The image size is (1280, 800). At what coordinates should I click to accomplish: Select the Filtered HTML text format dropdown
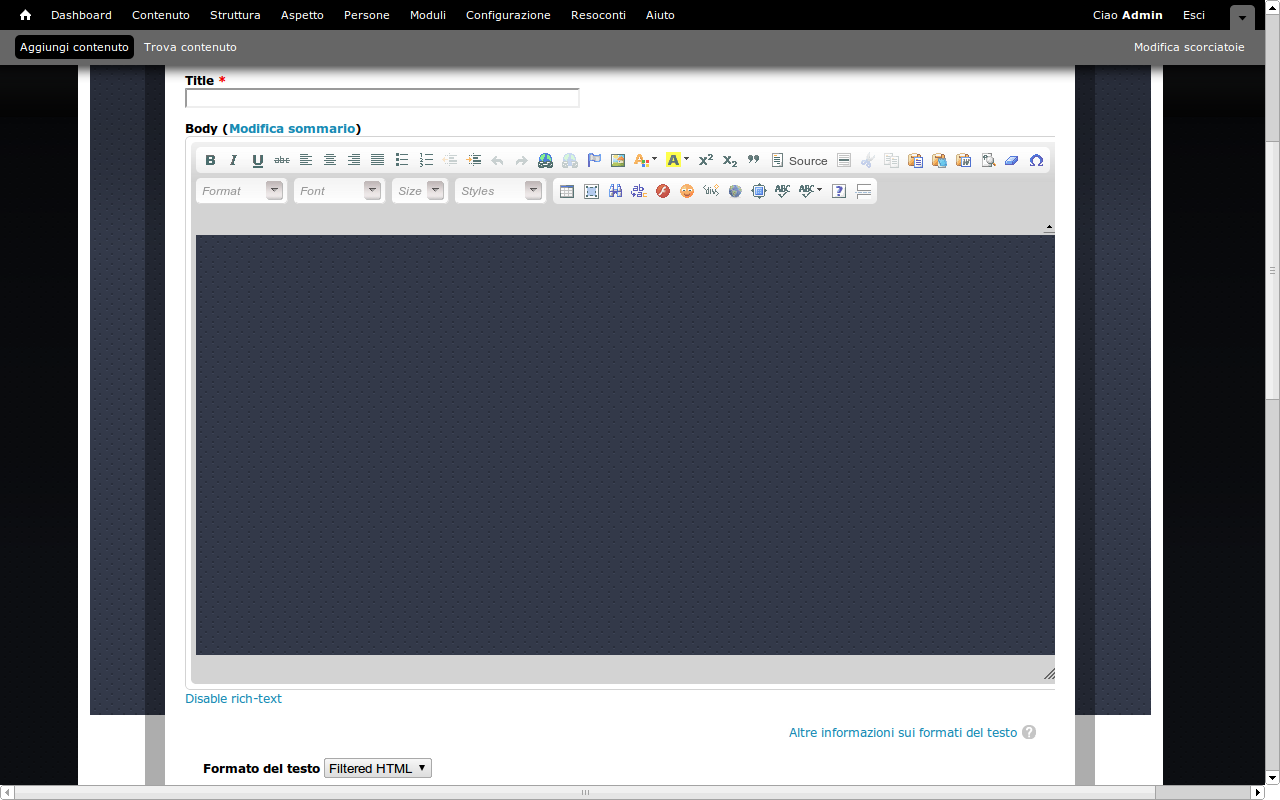click(378, 768)
